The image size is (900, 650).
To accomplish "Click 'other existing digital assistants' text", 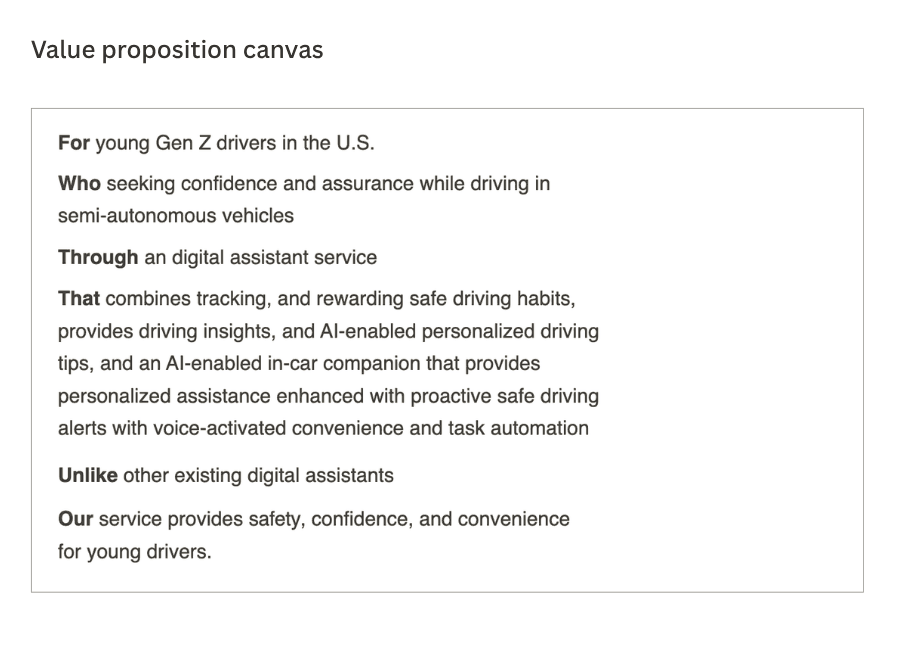I will click(x=258, y=475).
